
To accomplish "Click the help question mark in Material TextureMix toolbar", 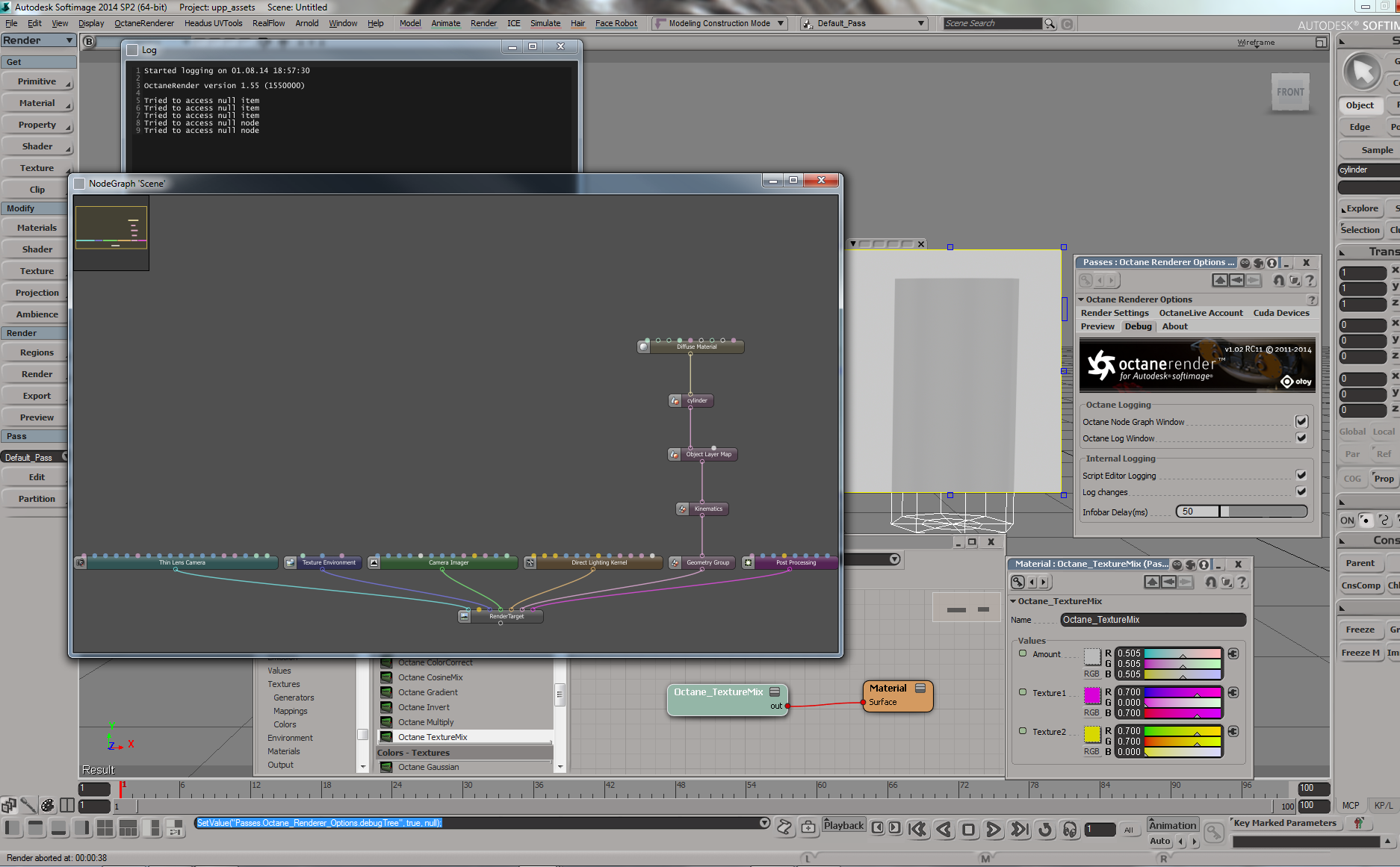I will point(1242,582).
